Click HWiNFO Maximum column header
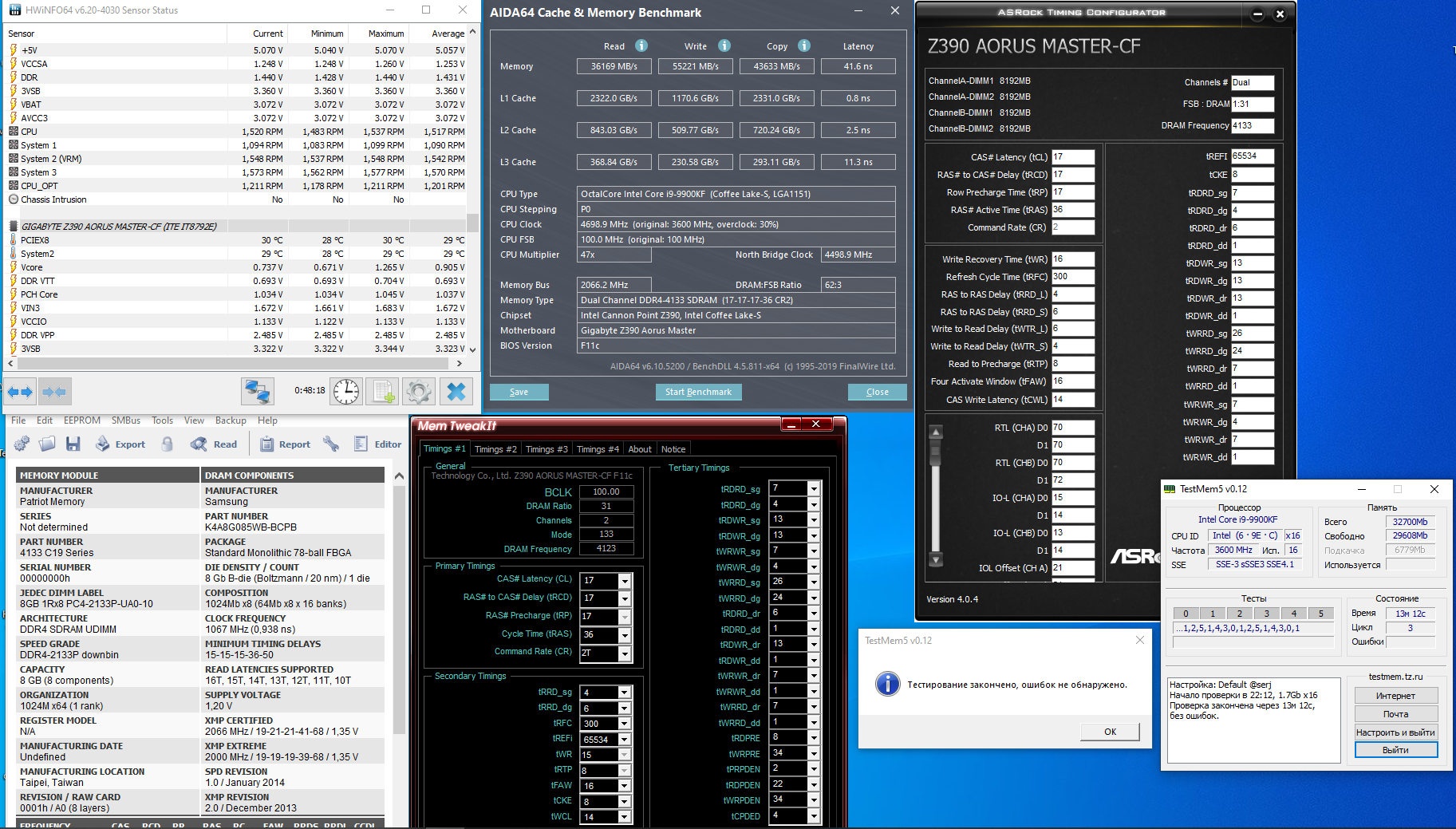1456x829 pixels. point(379,34)
